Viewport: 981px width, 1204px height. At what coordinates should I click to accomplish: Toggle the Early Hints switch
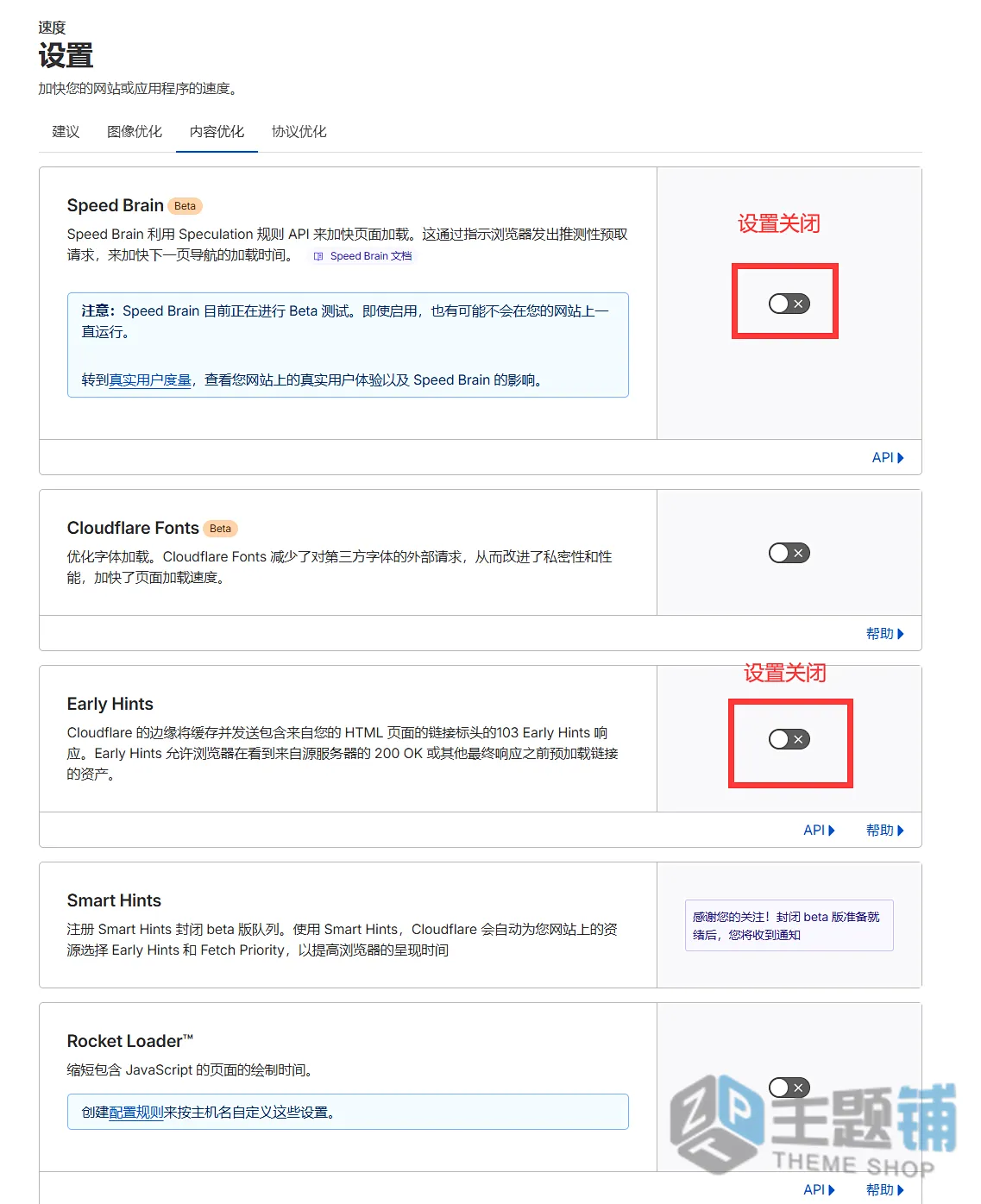tap(789, 739)
